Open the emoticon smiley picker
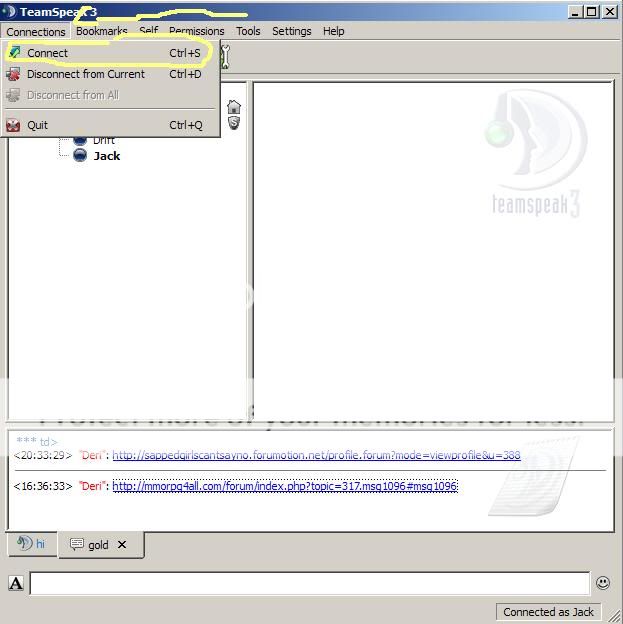Screen dimensions: 623x624 pos(603,583)
